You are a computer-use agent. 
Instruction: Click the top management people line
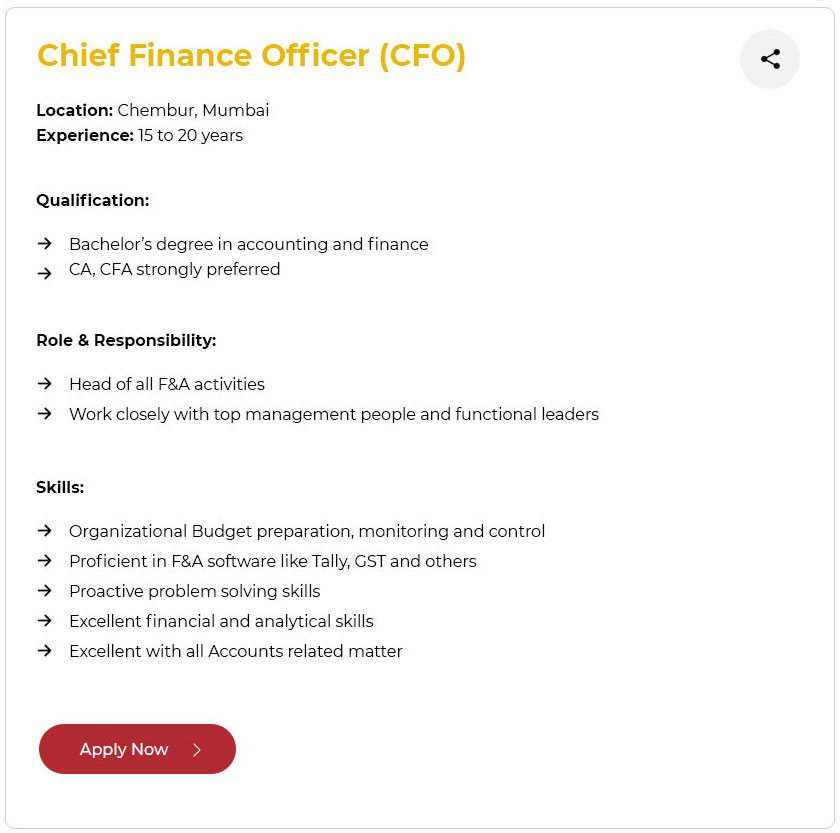(333, 414)
